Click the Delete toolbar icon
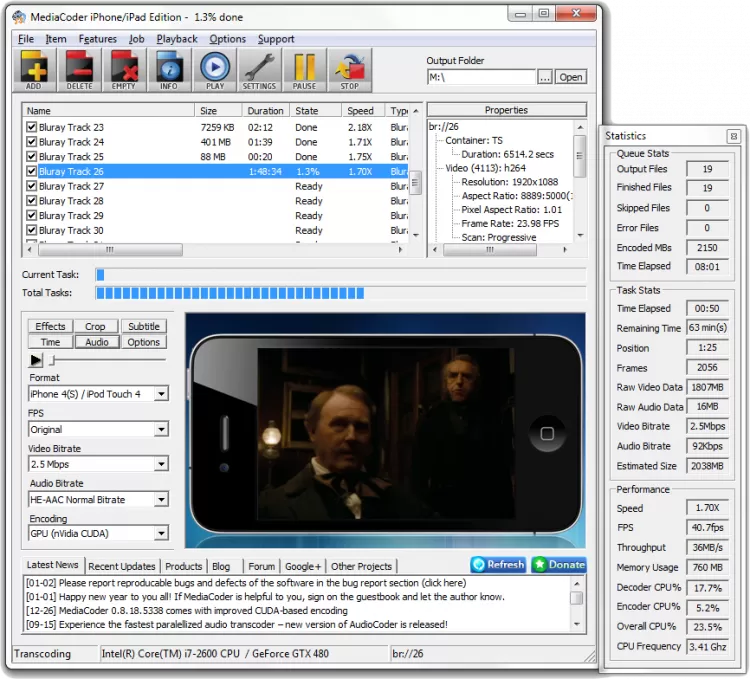Viewport: 750px width, 679px height. 79,69
